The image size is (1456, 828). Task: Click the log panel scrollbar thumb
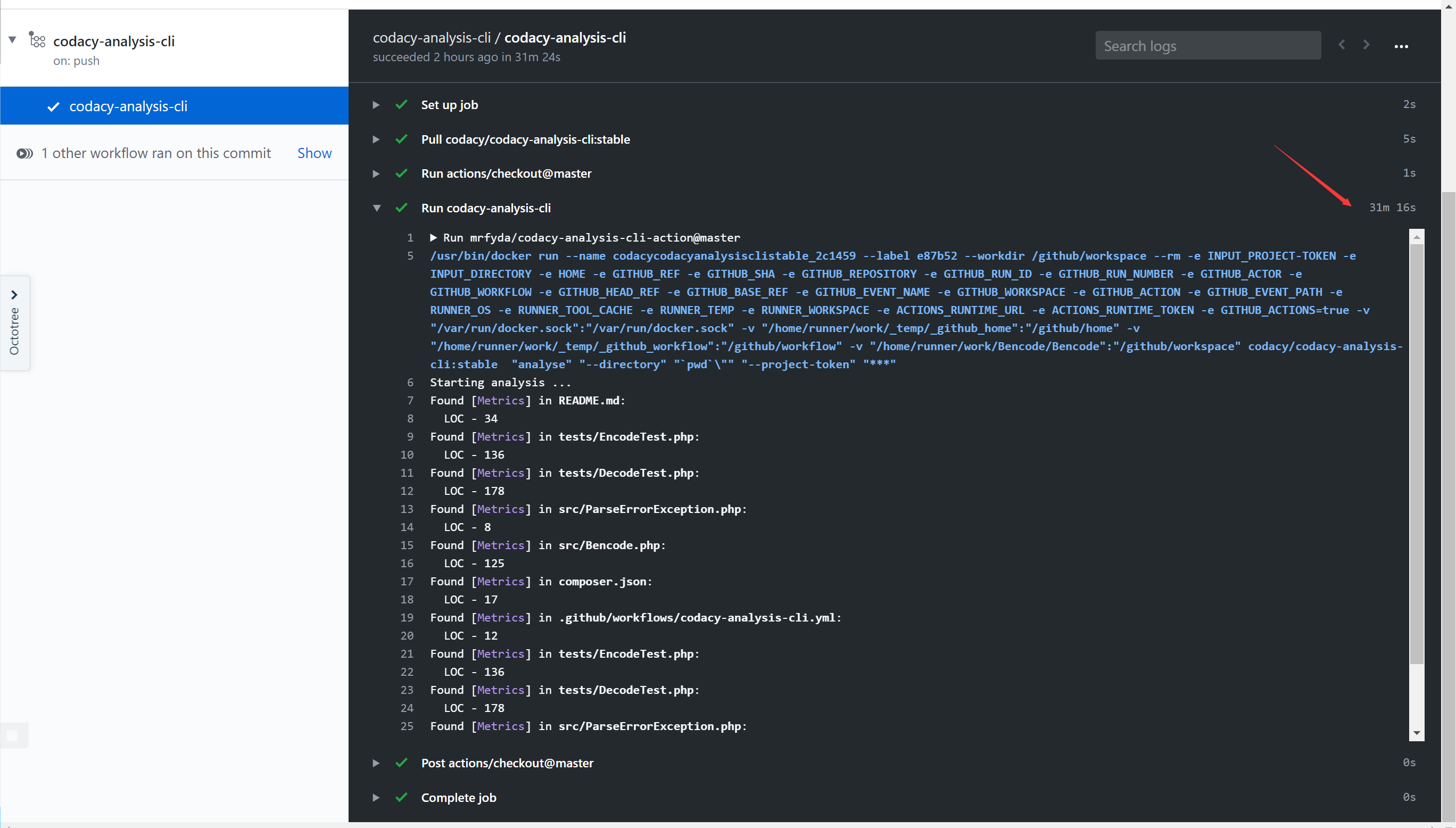pos(1416,454)
